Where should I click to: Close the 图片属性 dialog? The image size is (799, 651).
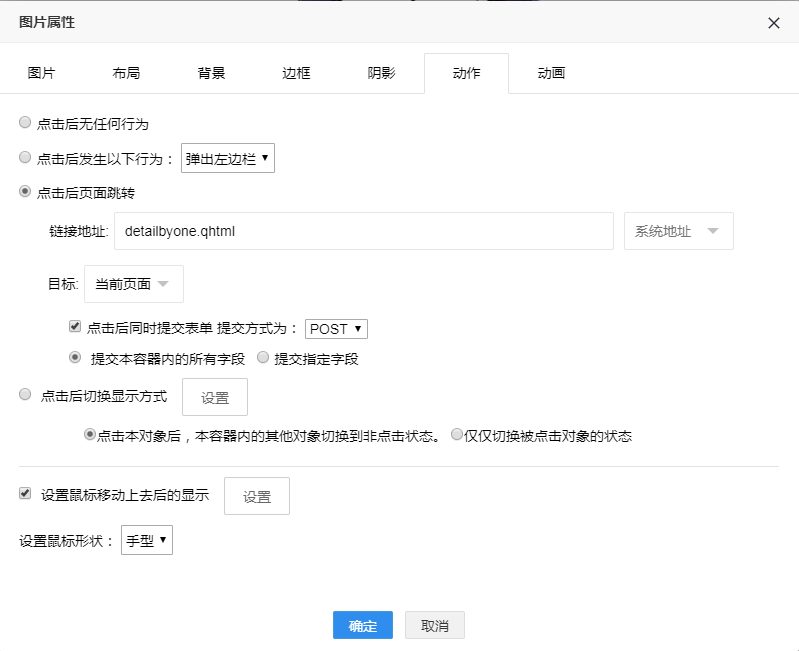point(773,23)
